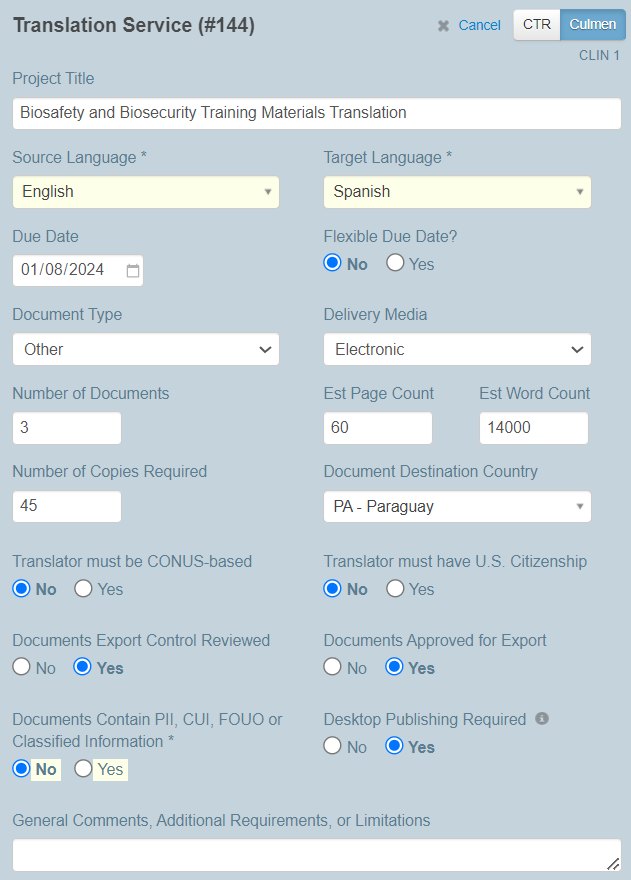Open the Target Language dropdown
This screenshot has height=880, width=631.
click(457, 192)
